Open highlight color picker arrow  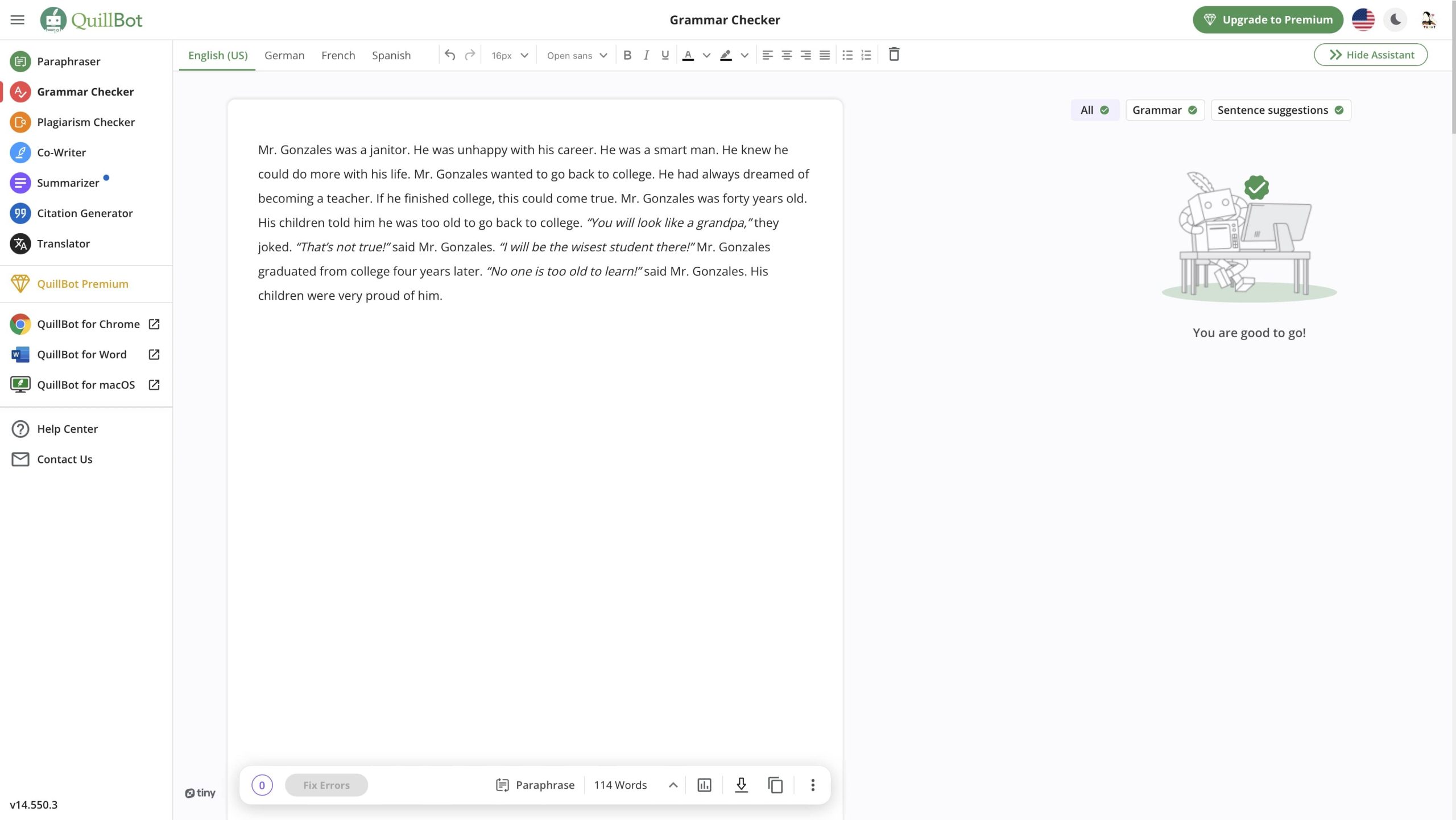744,55
